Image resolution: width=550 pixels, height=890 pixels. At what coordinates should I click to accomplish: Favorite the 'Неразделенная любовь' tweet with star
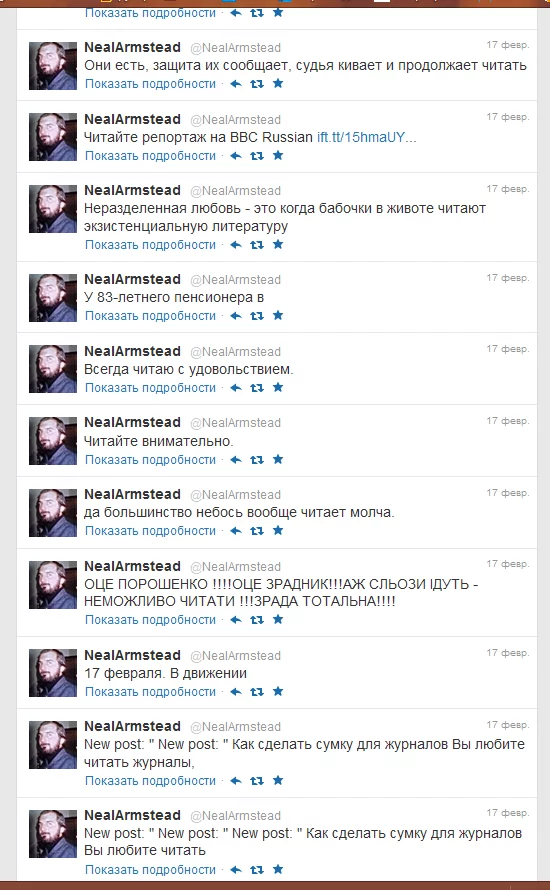point(278,245)
